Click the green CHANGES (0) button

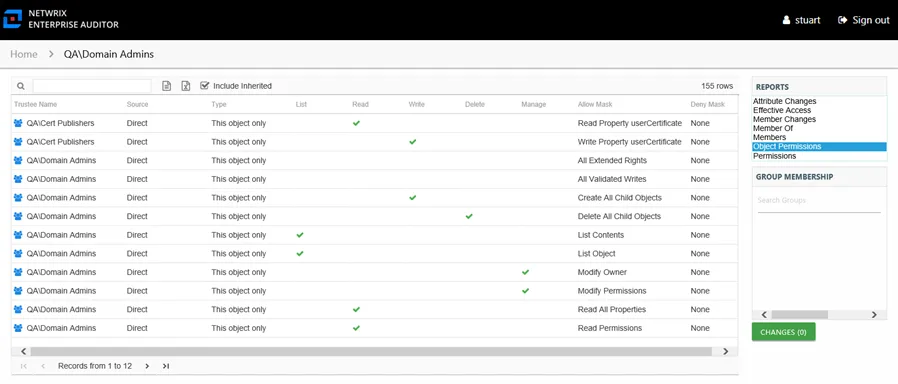[783, 332]
